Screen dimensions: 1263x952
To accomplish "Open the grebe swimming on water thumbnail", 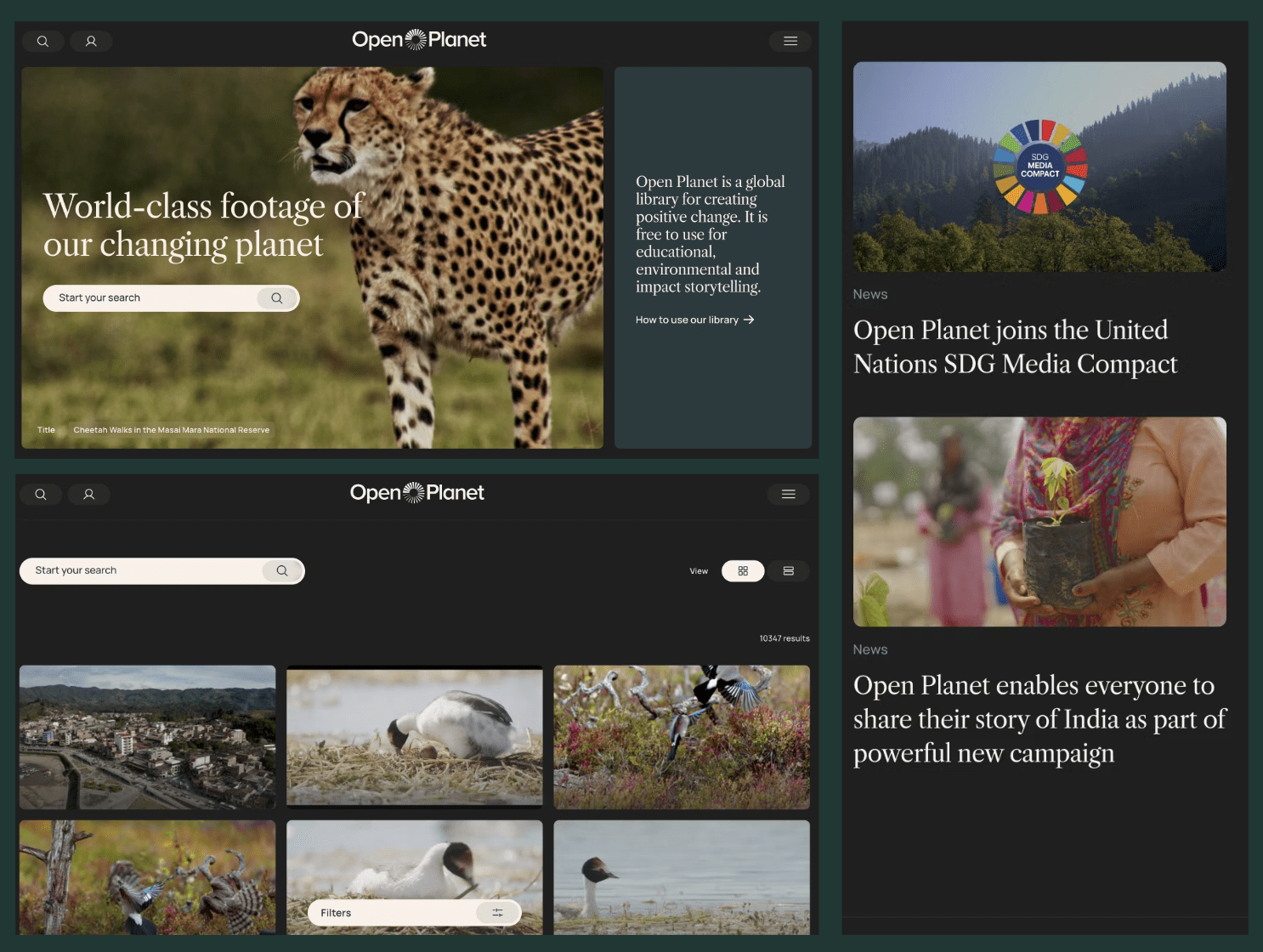I will pos(682,877).
